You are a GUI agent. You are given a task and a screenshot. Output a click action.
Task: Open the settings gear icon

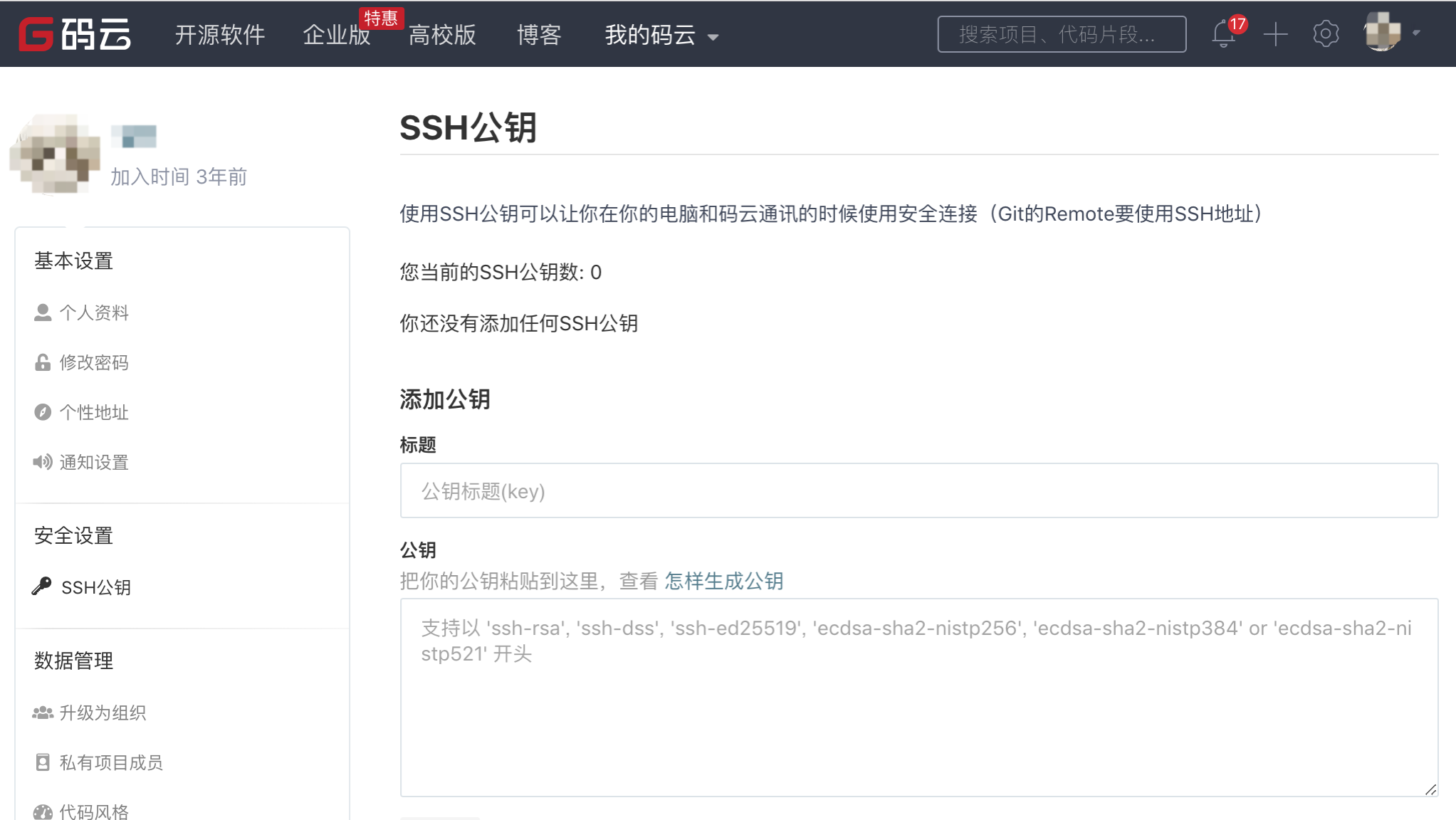click(x=1326, y=34)
